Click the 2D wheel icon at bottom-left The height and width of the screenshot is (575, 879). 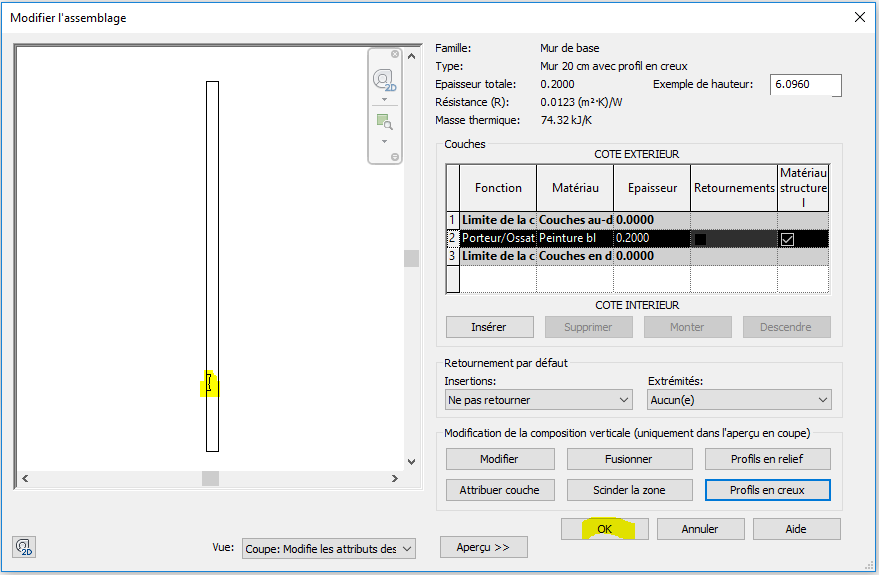click(24, 547)
